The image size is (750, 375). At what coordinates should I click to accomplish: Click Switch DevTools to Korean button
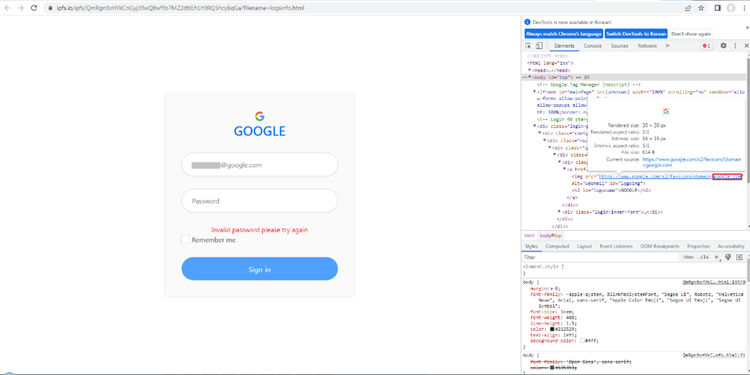(636, 34)
